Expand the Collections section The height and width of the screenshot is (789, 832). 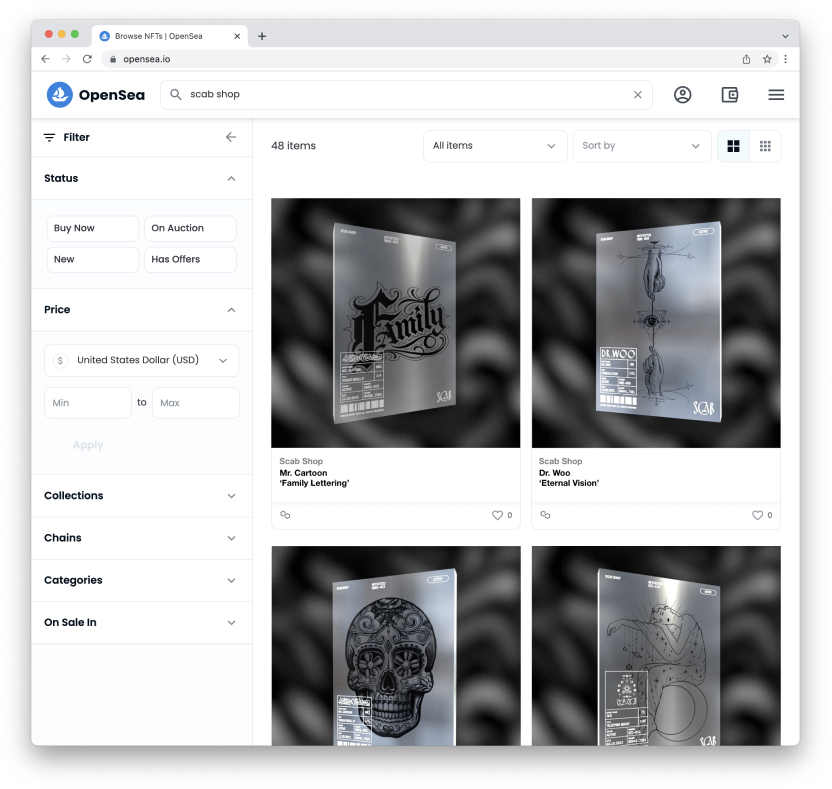pyautogui.click(x=231, y=496)
